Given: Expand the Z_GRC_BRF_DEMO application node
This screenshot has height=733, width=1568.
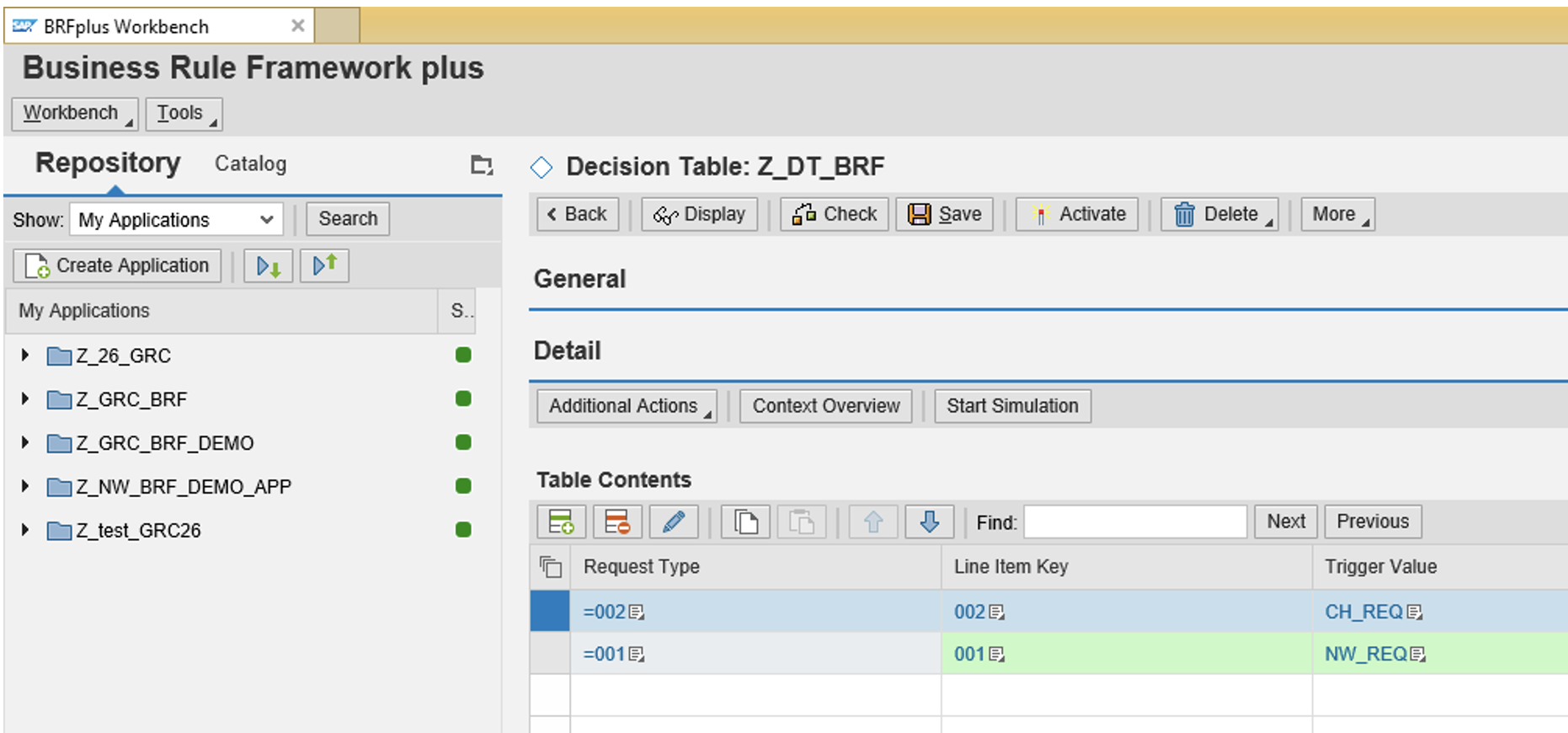Looking at the screenshot, I should (x=25, y=442).
